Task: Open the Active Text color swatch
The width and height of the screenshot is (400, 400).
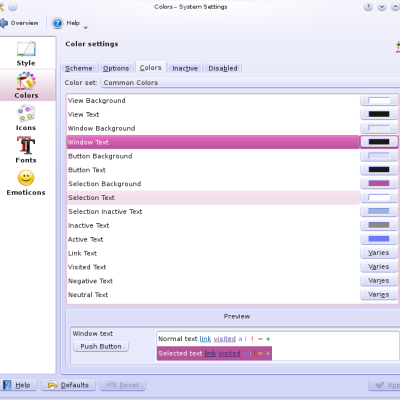Action: 379,239
